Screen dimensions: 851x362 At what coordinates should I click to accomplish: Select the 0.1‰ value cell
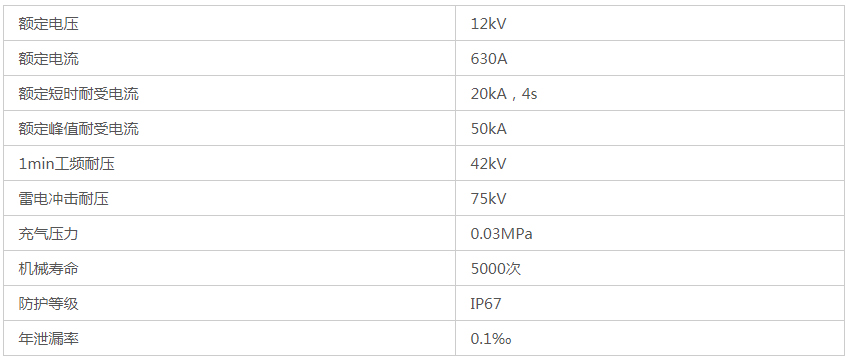coord(651,338)
